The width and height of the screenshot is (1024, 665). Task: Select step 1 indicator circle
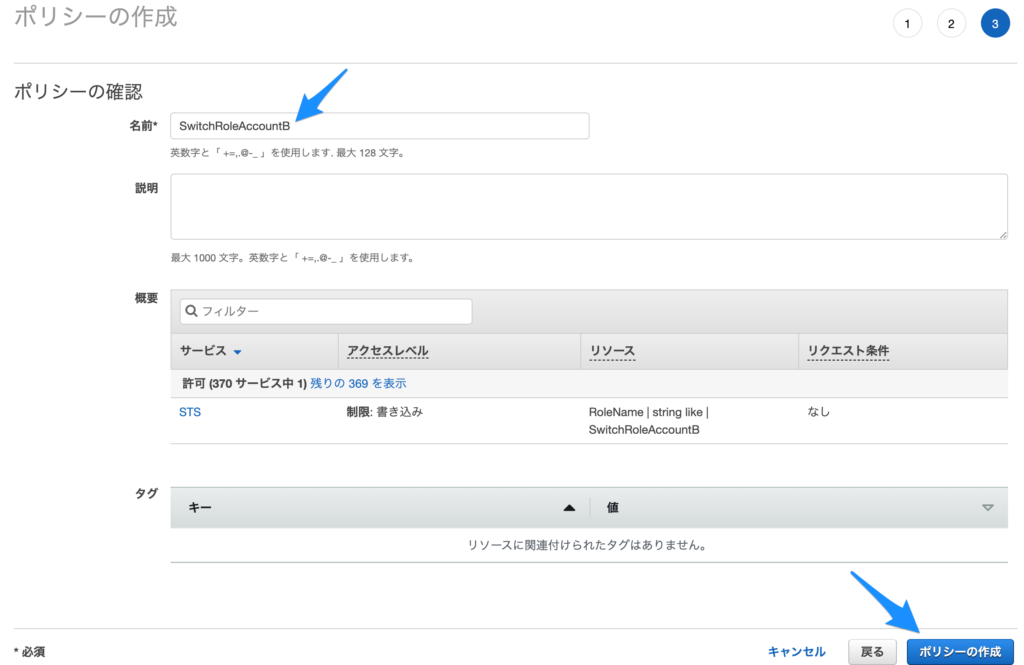(907, 22)
